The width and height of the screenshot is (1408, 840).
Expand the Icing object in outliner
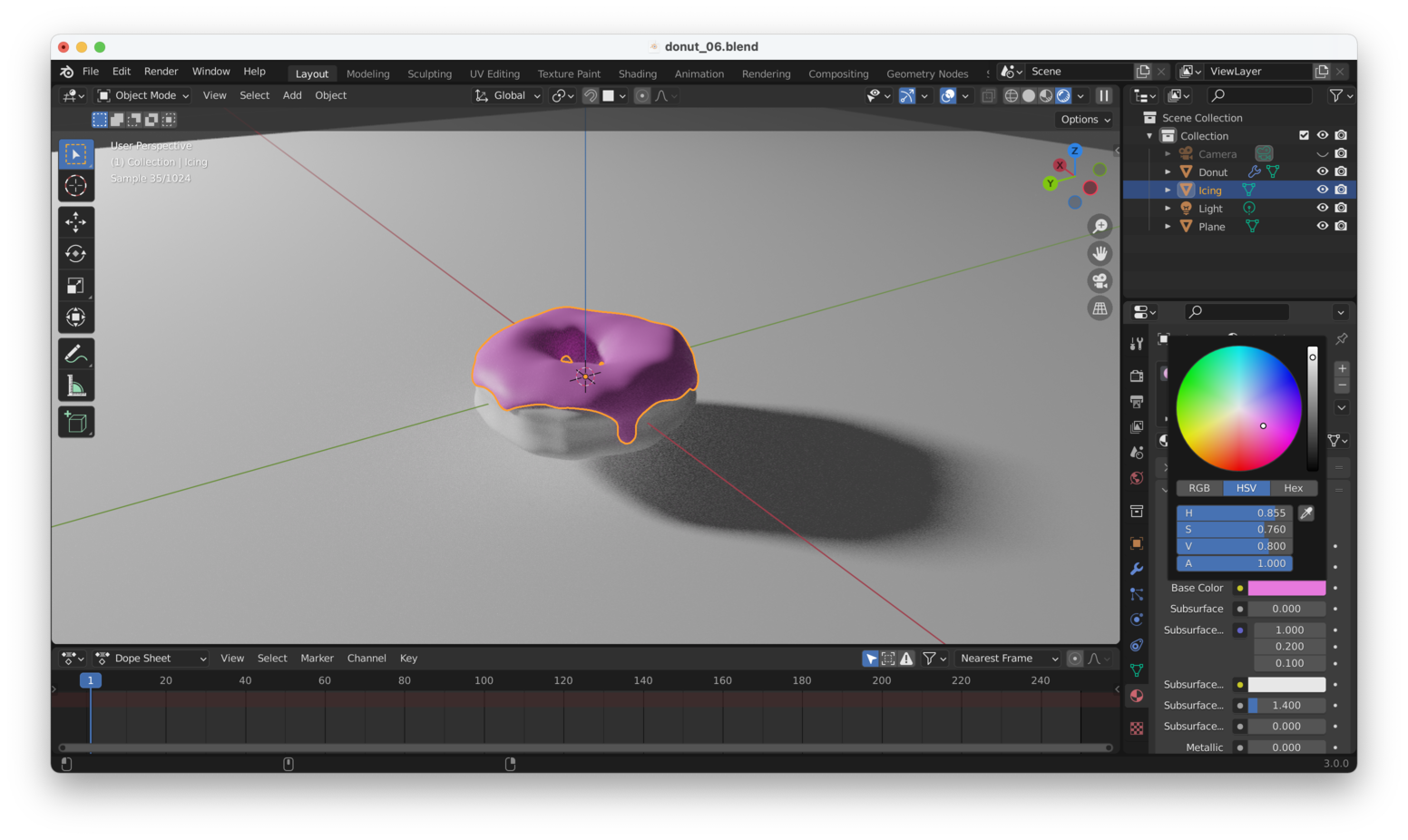(x=1168, y=190)
